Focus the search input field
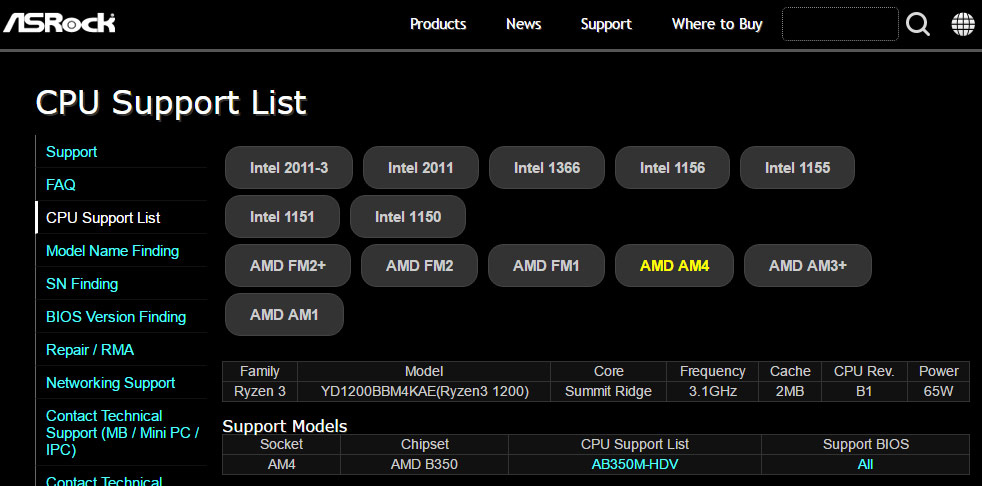Screen dimensions: 982x486 (x=840, y=24)
